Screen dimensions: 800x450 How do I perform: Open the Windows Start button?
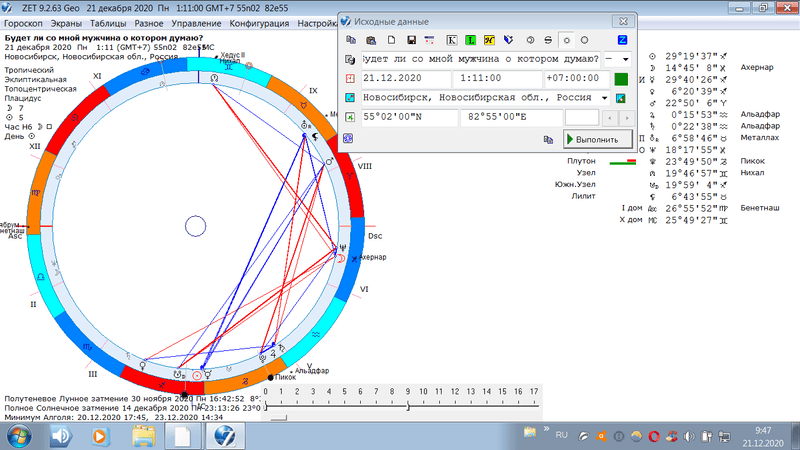[19, 436]
